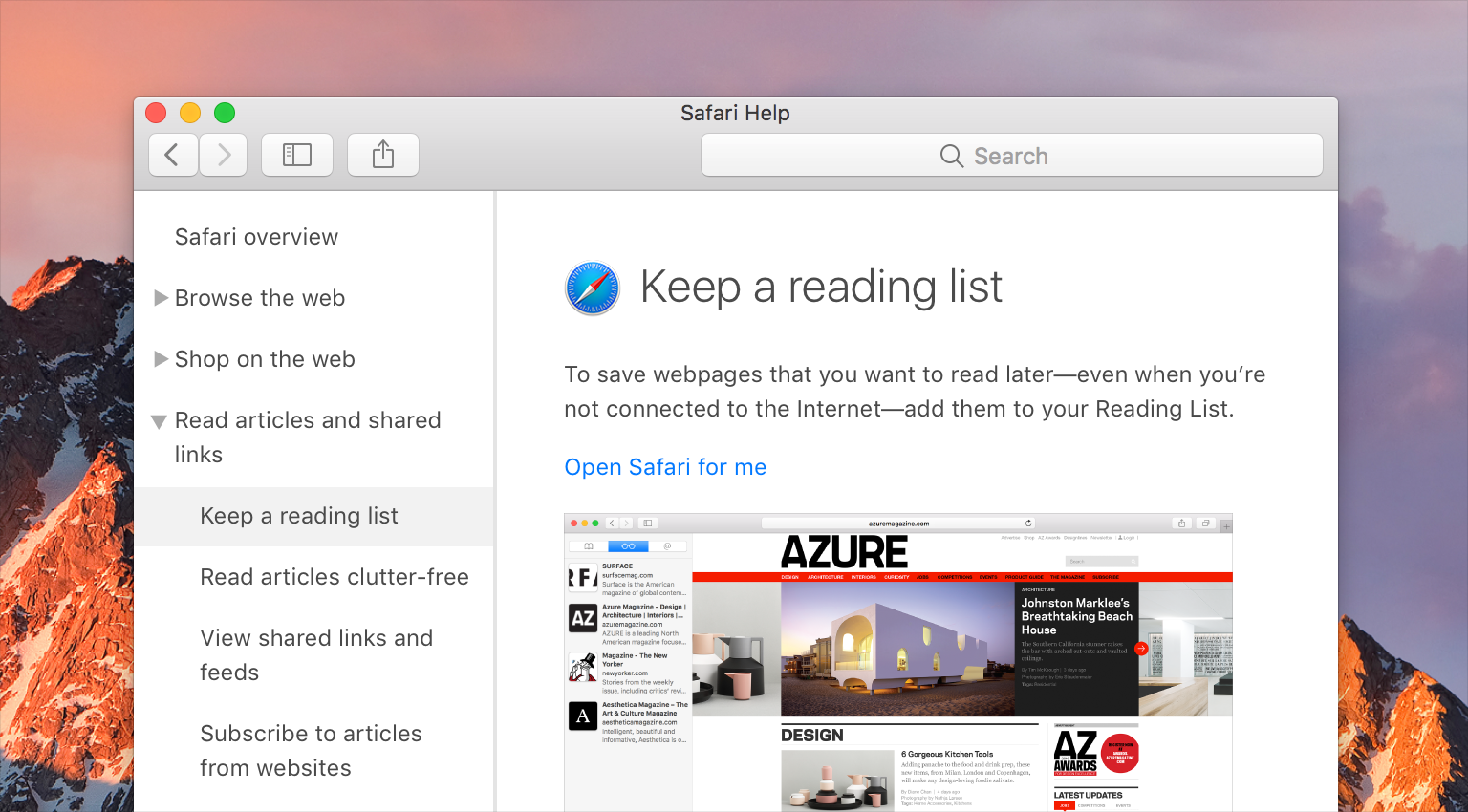Expand Shop on the web topic
1468x812 pixels.
pos(161,359)
